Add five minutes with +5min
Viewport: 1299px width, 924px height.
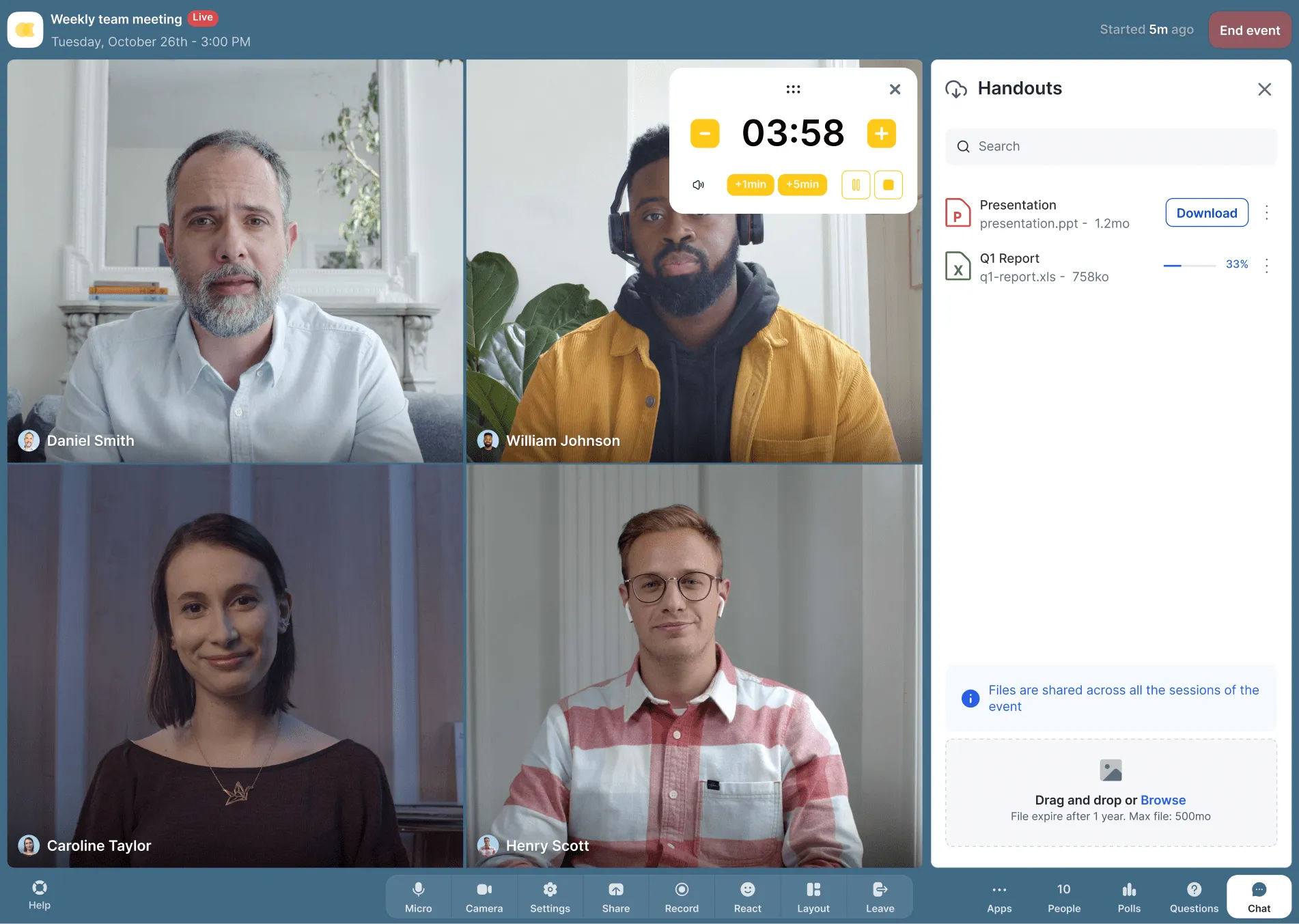point(802,184)
